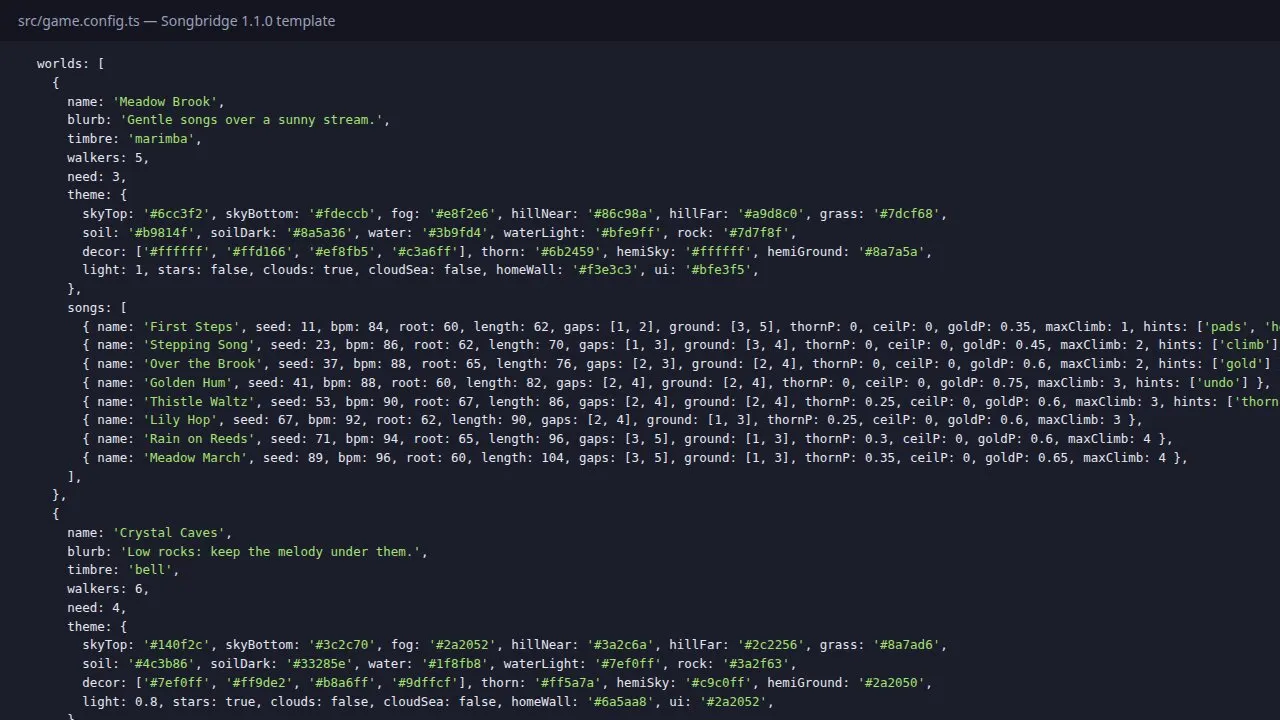Click the song name 'First Steps'
The image size is (1280, 720).
[191, 326]
